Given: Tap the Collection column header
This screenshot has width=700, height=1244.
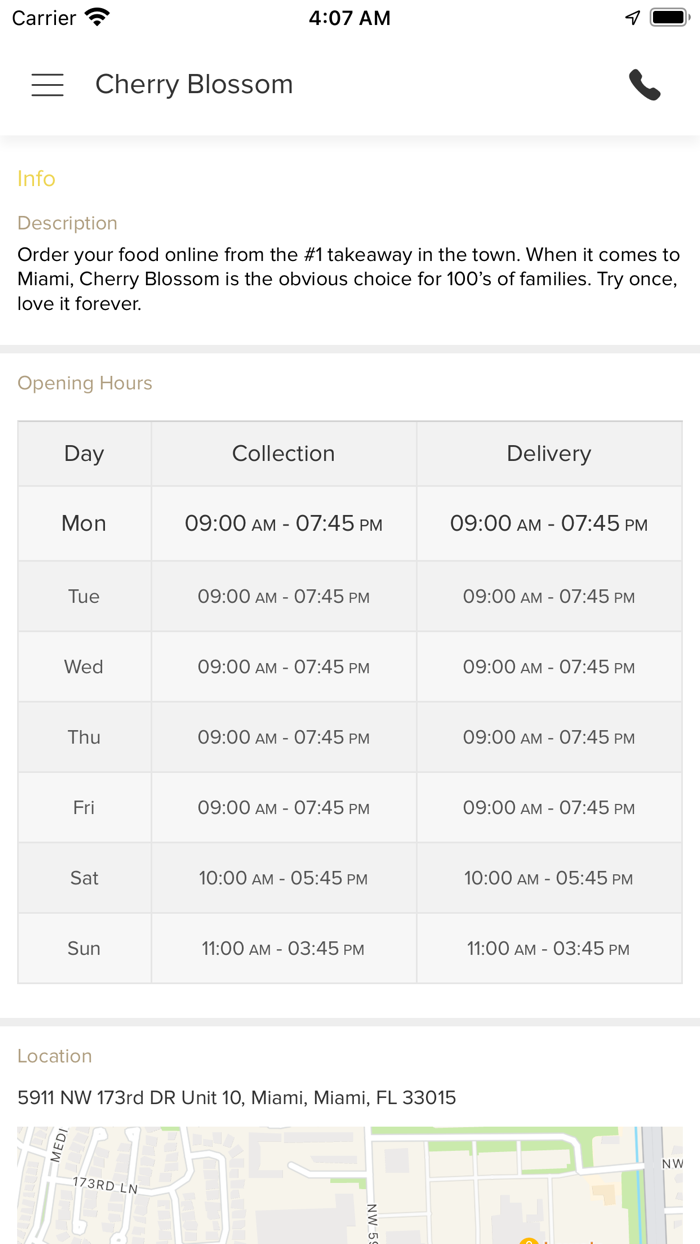Looking at the screenshot, I should tap(283, 454).
